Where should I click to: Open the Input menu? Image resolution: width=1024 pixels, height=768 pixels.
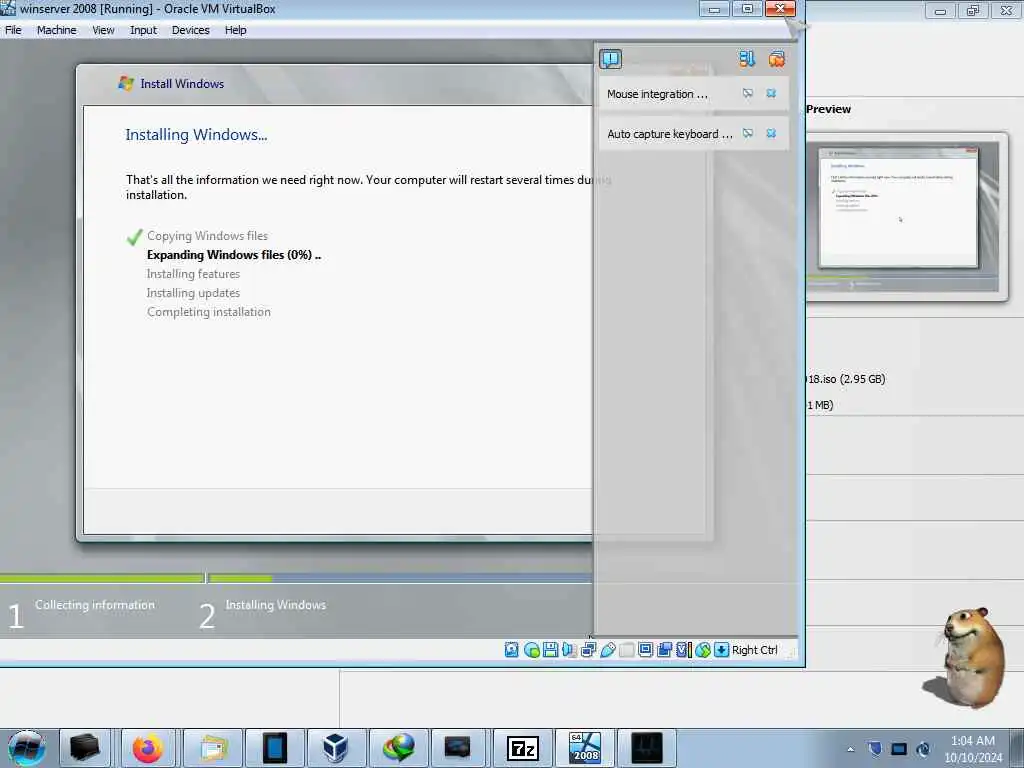coord(143,30)
